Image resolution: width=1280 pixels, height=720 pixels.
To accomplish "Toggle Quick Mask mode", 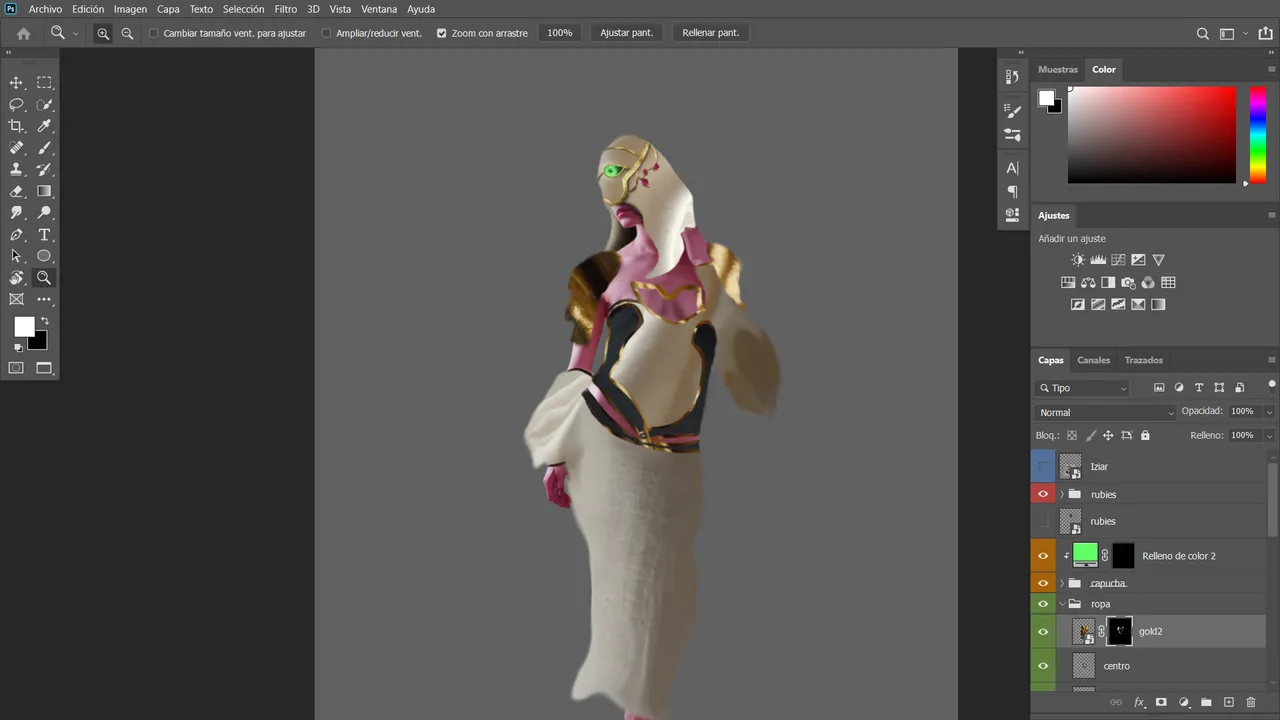I will 16,368.
